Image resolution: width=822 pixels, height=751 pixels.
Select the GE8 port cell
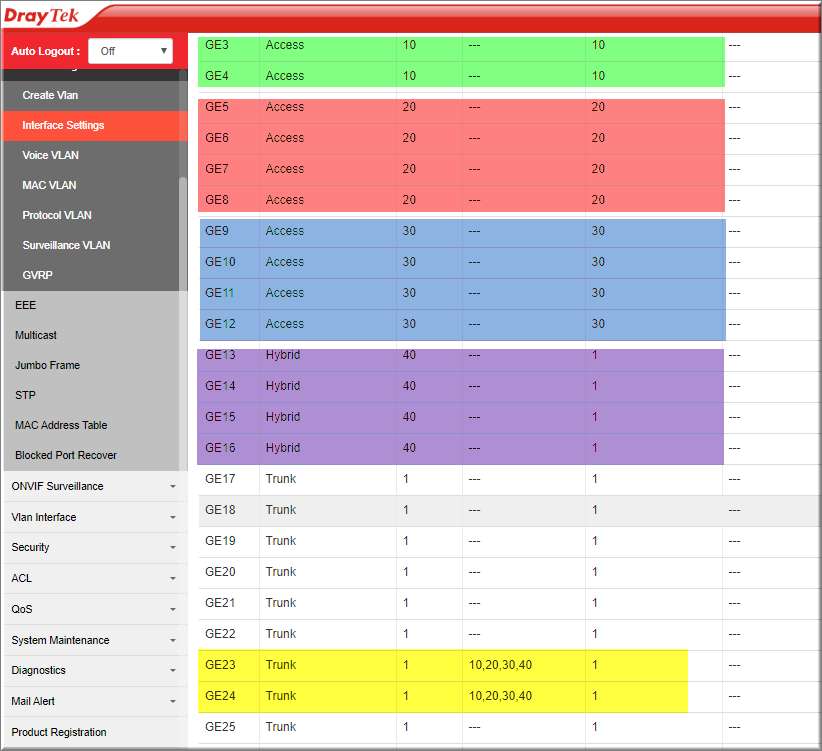point(229,200)
